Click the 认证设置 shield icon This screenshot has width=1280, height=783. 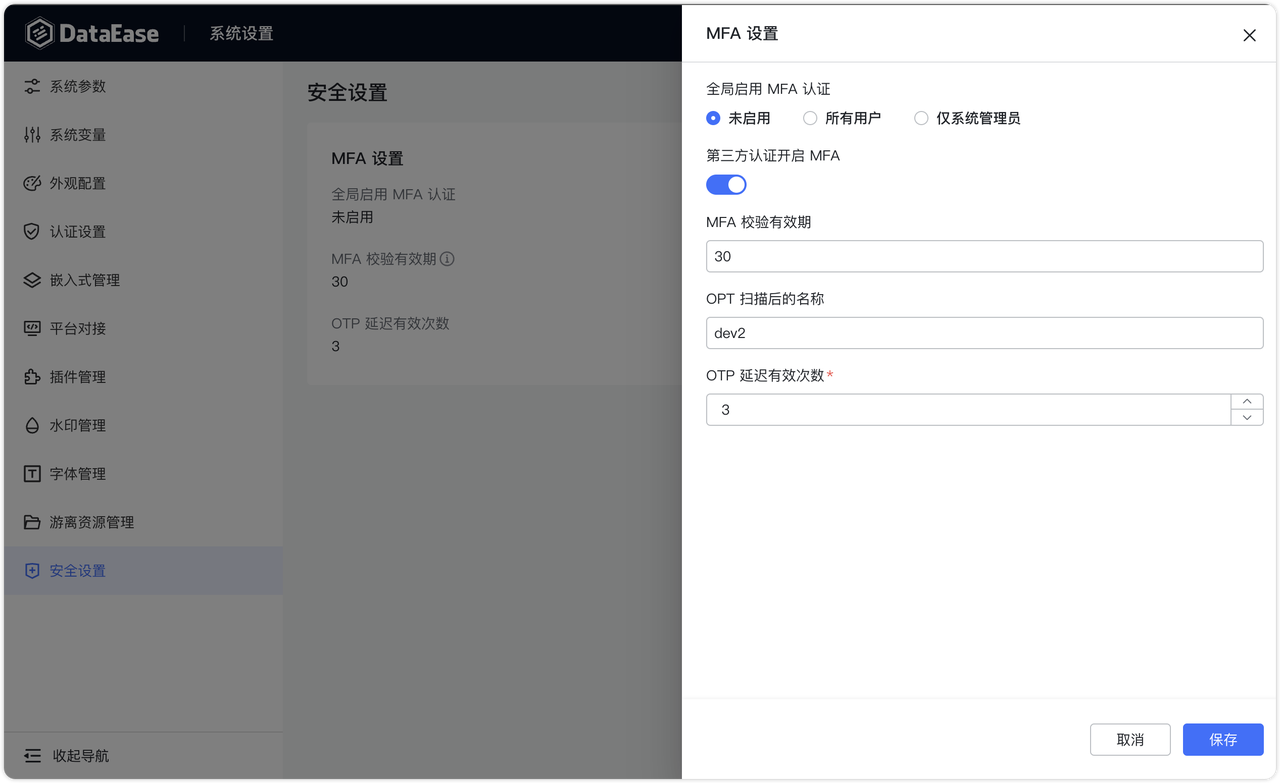click(x=32, y=231)
